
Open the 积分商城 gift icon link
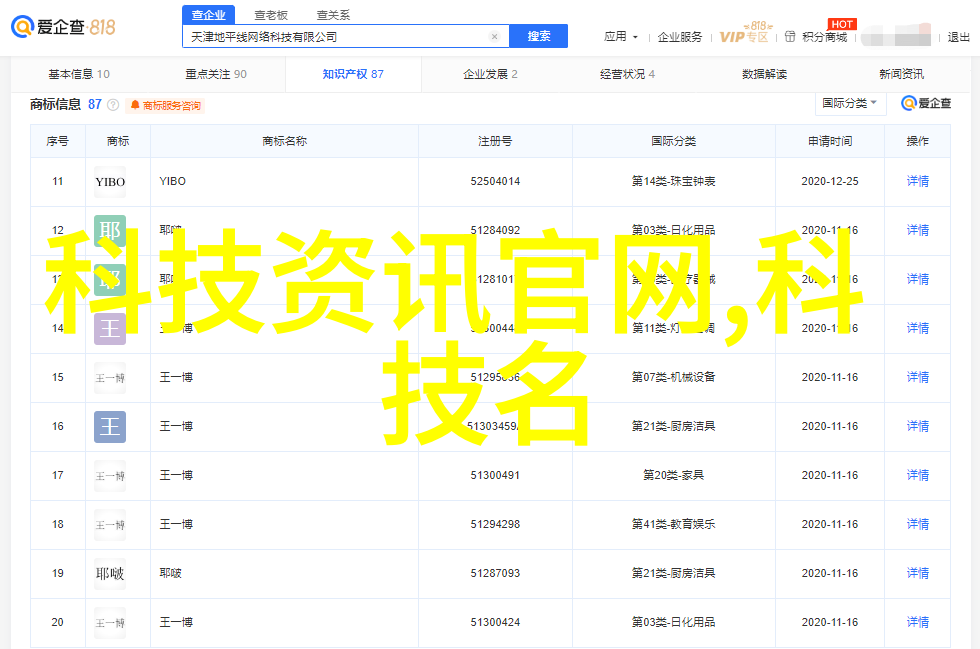pyautogui.click(x=816, y=37)
